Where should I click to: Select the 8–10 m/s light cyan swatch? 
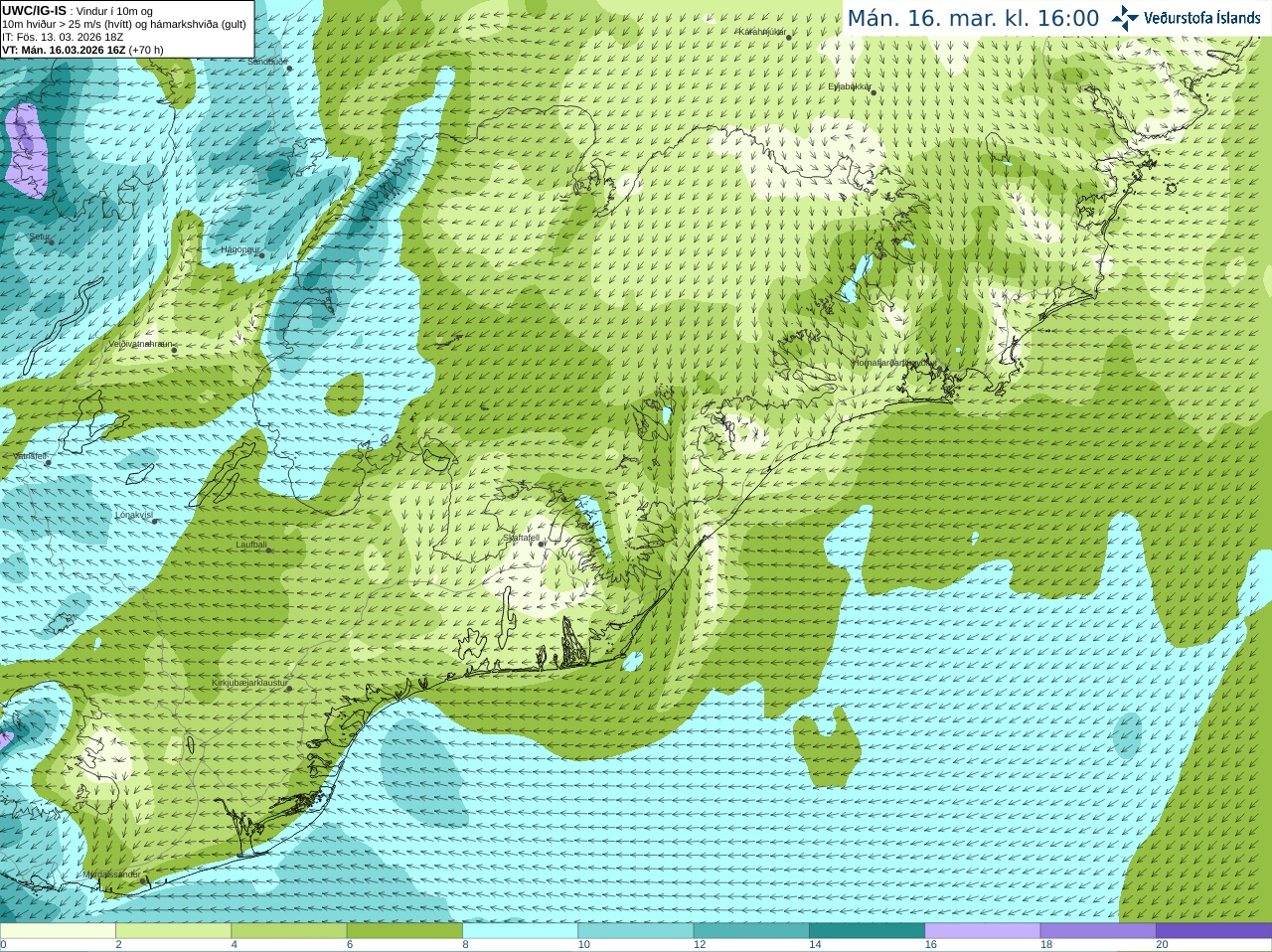click(520, 931)
